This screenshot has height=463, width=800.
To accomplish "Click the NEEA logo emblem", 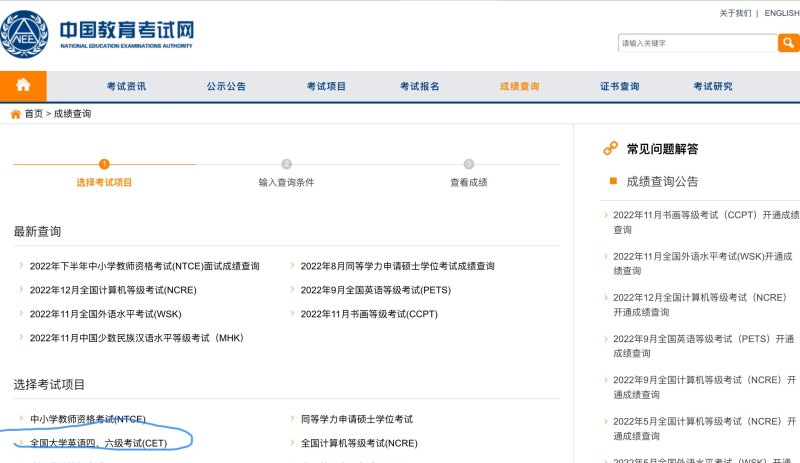I will click(23, 34).
